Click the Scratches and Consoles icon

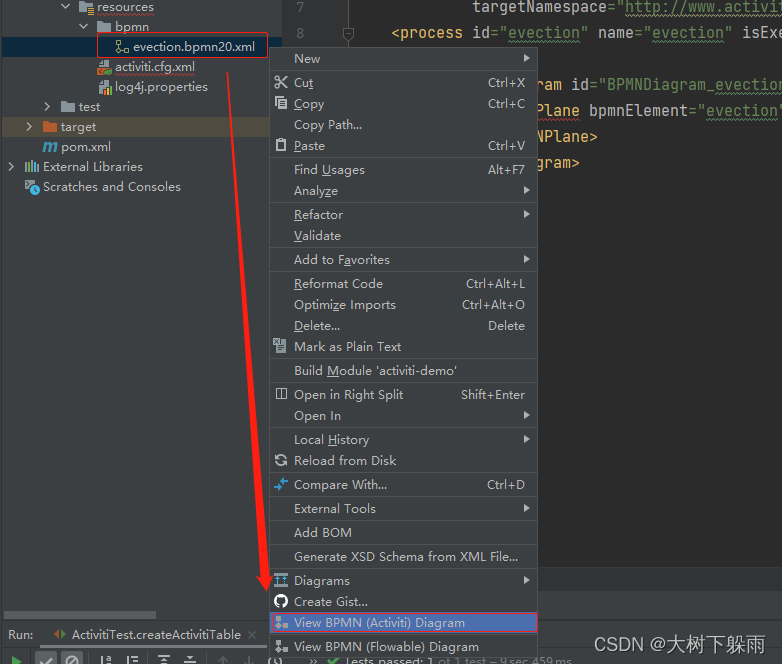[32, 187]
